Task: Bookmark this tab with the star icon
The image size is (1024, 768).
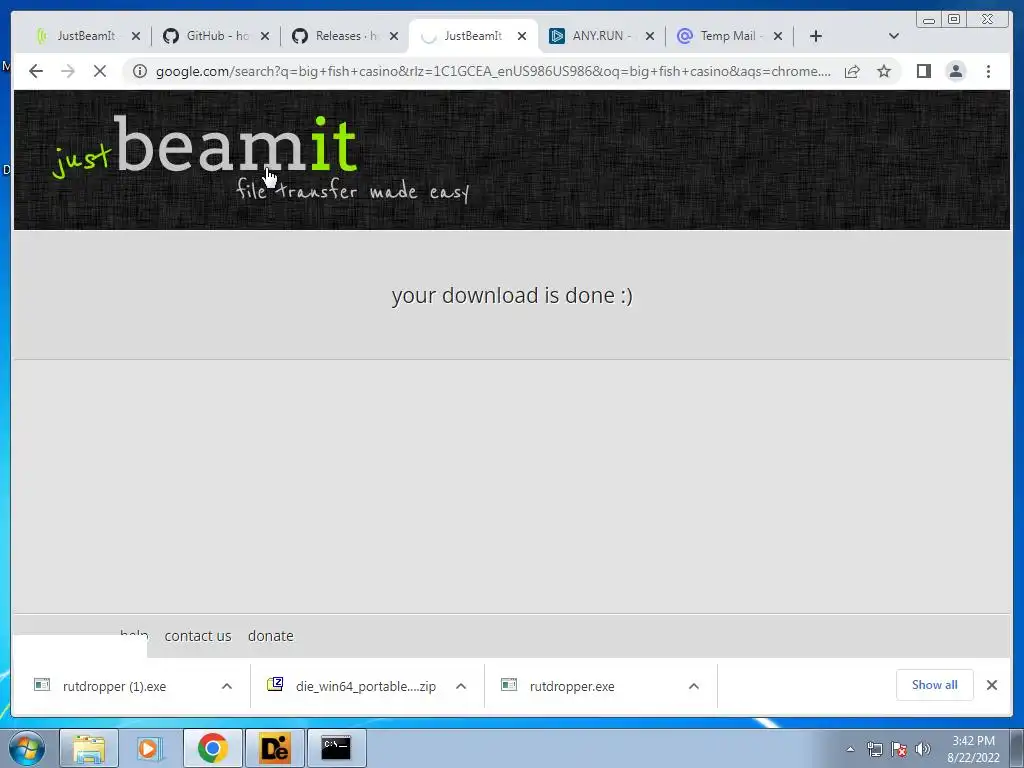Action: tap(884, 71)
